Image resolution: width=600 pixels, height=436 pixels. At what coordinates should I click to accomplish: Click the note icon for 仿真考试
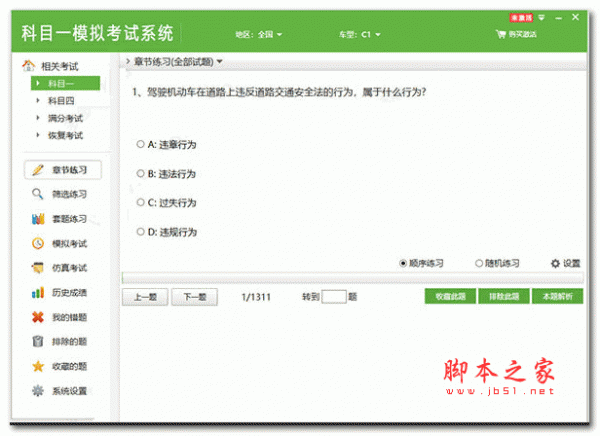pyautogui.click(x=38, y=268)
